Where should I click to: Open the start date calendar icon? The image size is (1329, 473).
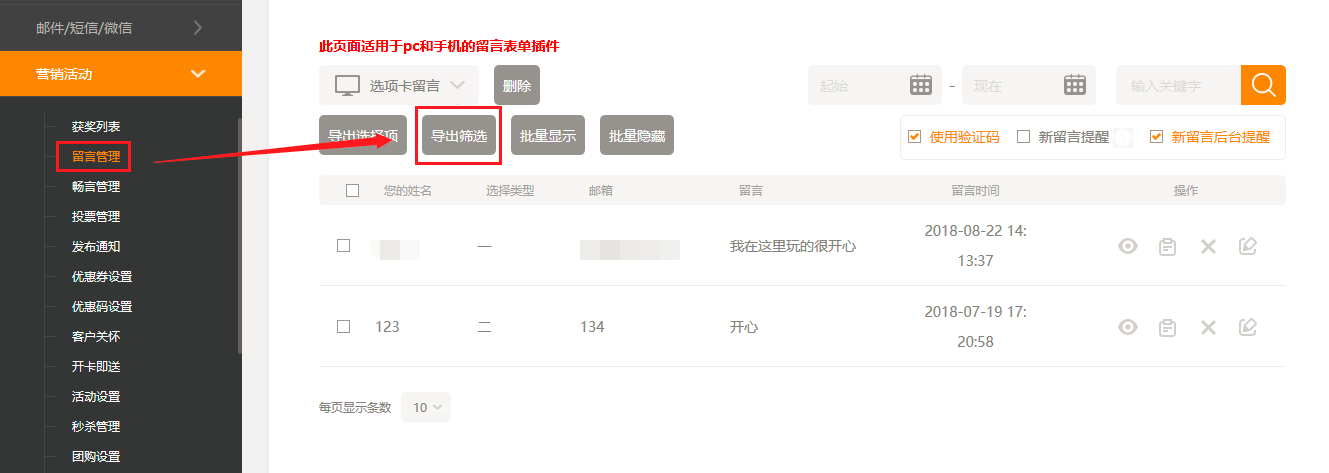click(921, 85)
